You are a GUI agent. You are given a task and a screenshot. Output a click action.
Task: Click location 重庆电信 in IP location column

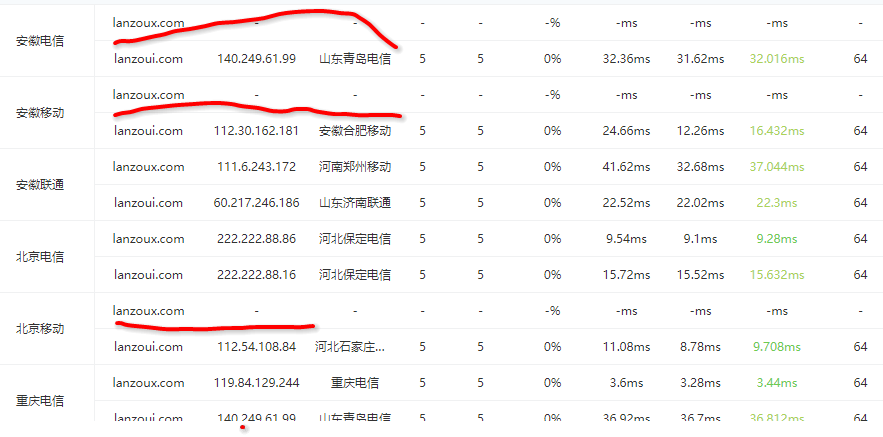355,383
